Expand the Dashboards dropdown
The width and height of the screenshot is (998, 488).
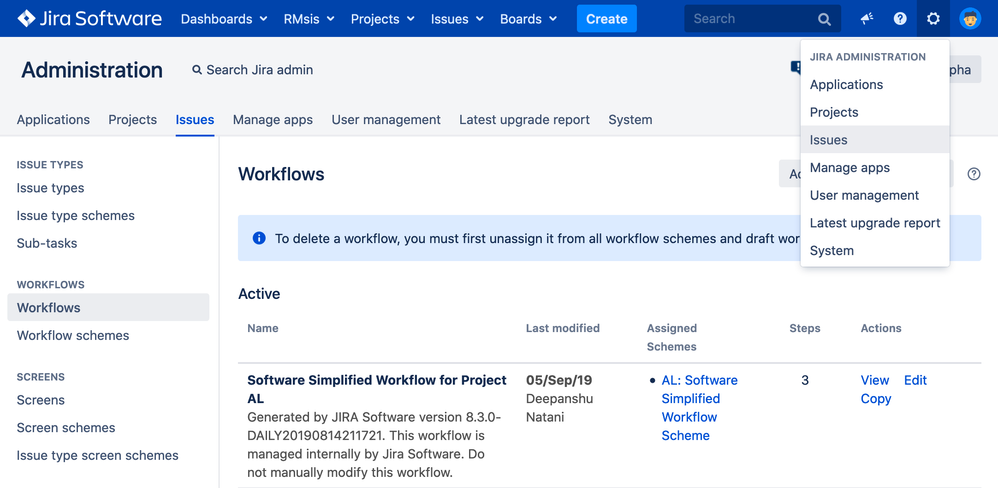click(x=224, y=18)
